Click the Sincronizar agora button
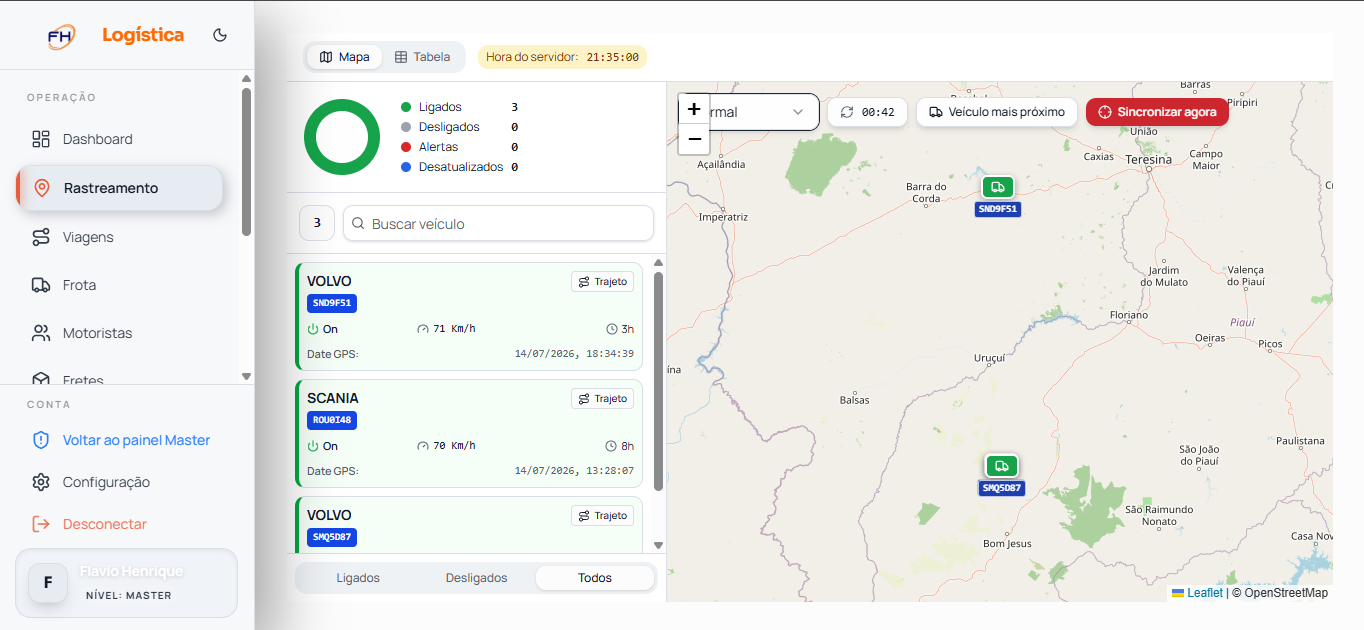Screen dimensions: 1364x630 [1157, 112]
